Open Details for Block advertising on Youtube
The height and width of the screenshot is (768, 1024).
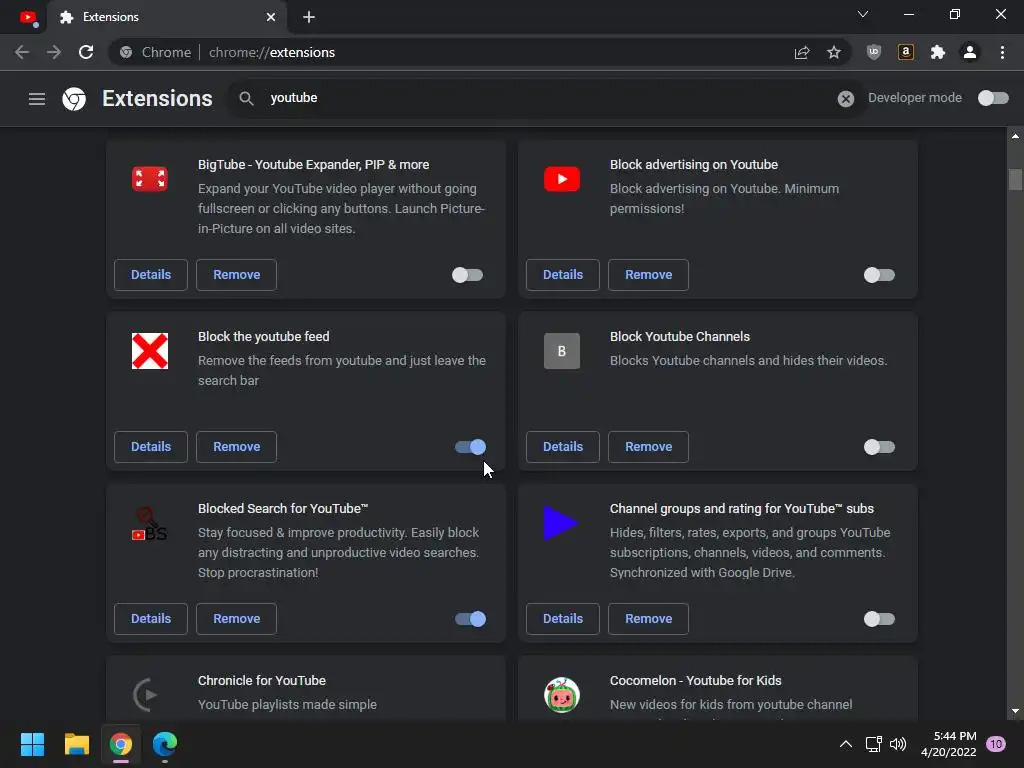(563, 275)
